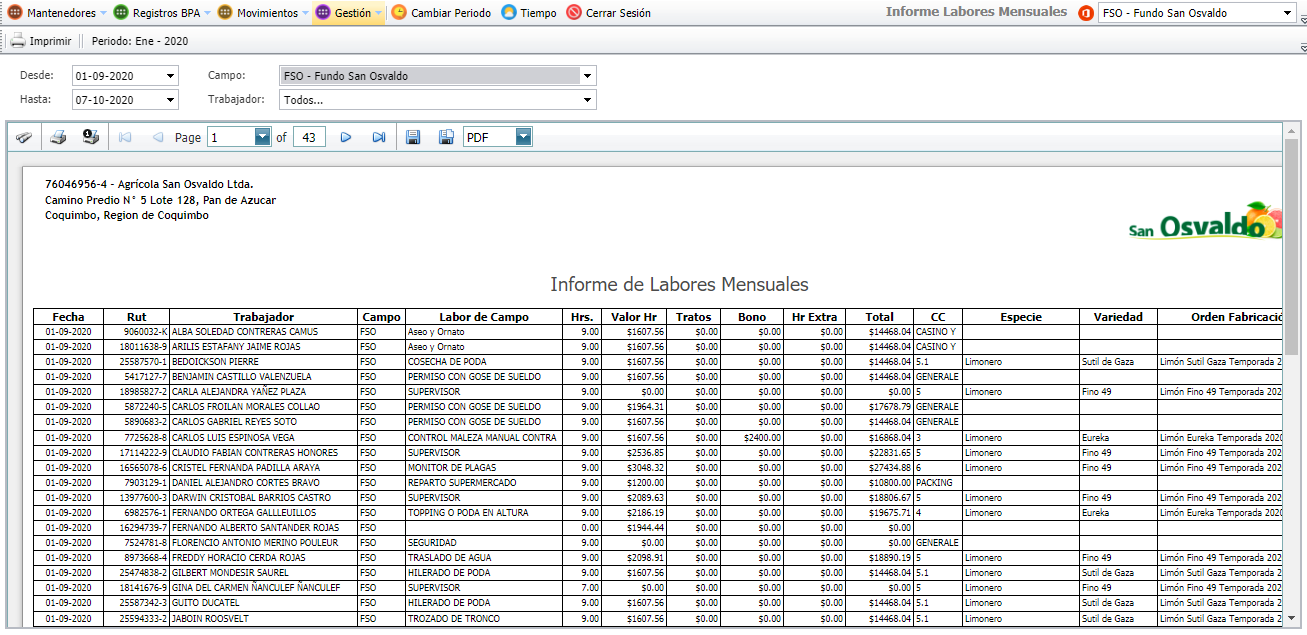Click the Informe de Labores Mensuales report title
This screenshot has width=1307, height=635.
coord(679,285)
